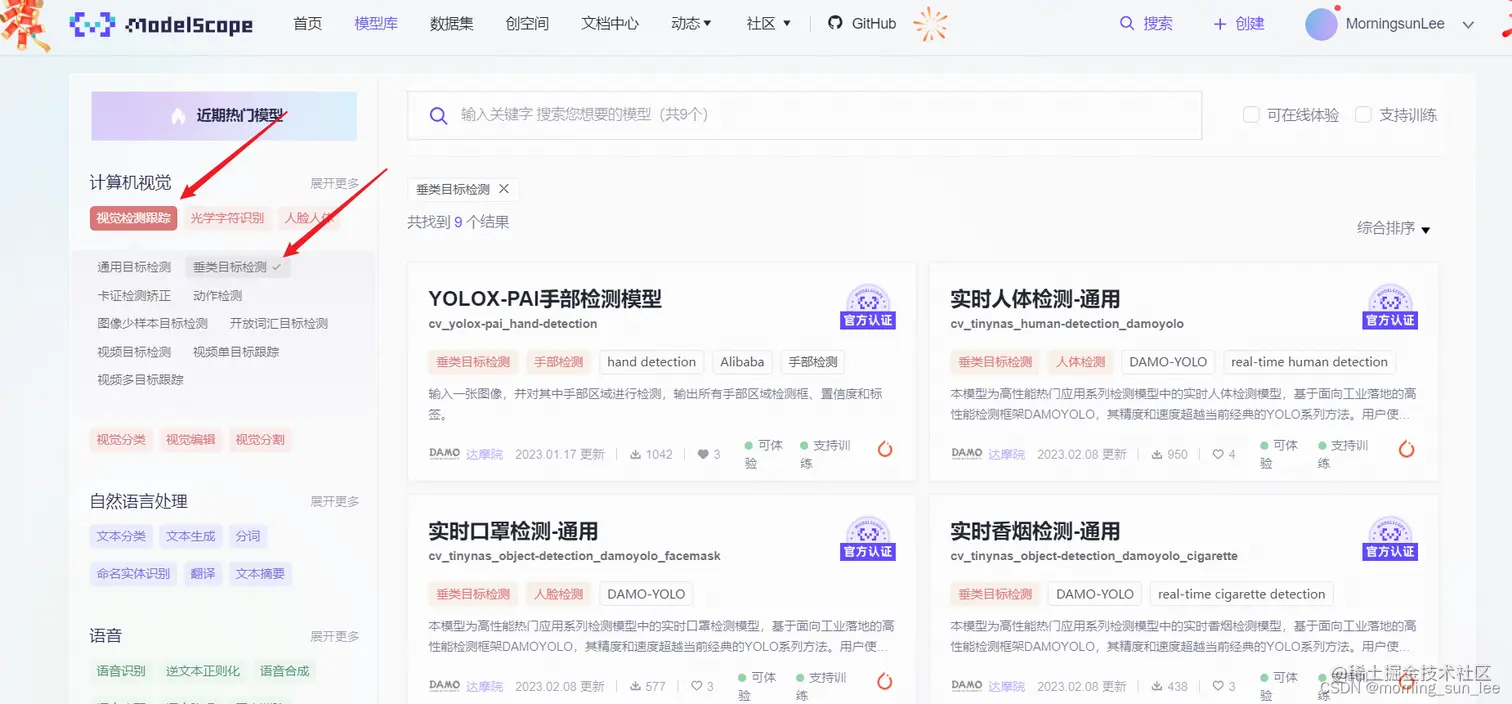Enable the 支持训练 checkbox

click(x=1364, y=114)
